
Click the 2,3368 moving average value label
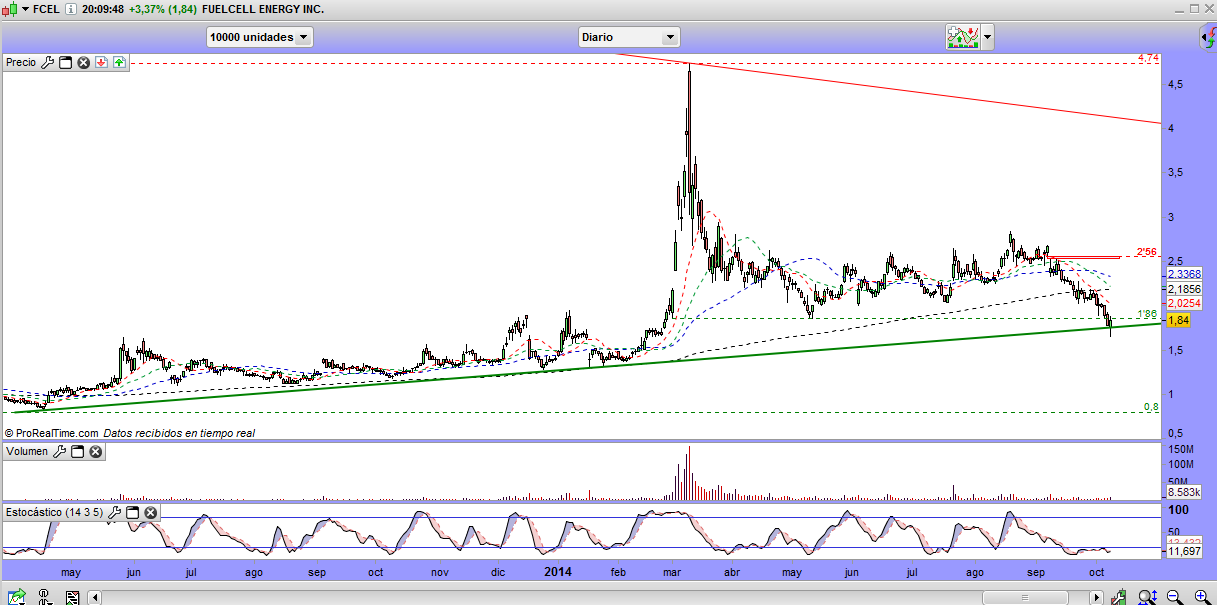click(1184, 274)
